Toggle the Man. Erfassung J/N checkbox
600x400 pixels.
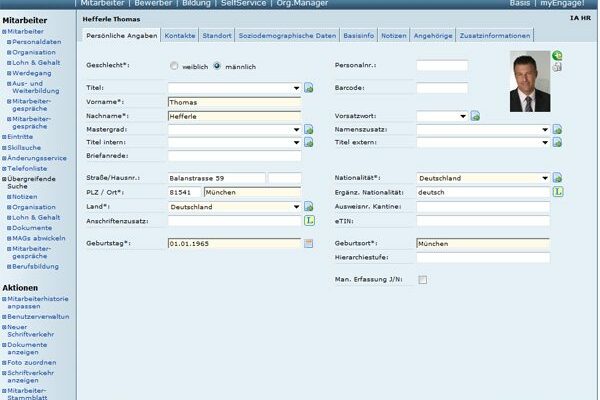point(422,280)
